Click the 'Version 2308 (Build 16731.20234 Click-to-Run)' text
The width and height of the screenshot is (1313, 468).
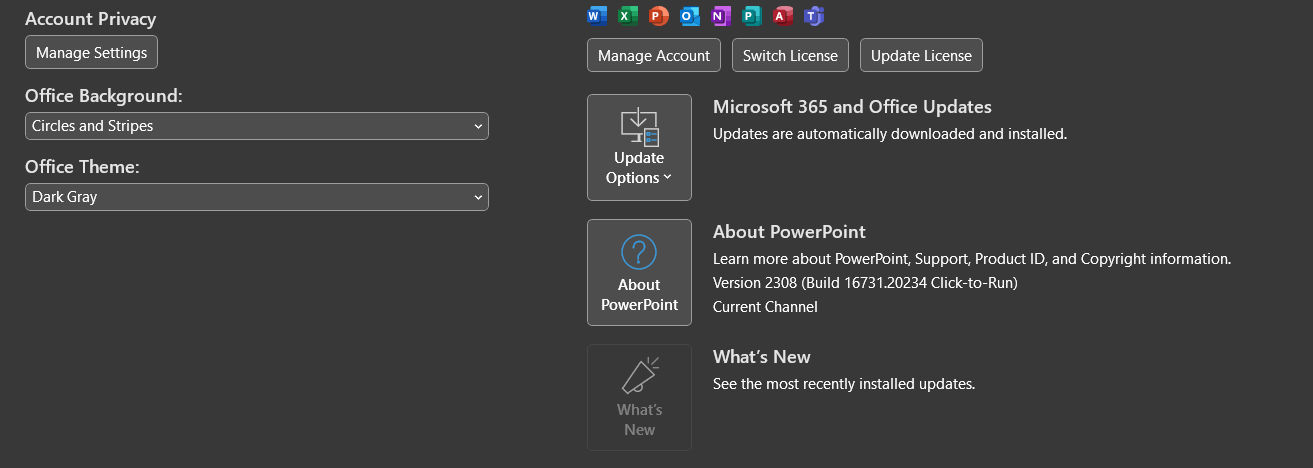(x=865, y=283)
